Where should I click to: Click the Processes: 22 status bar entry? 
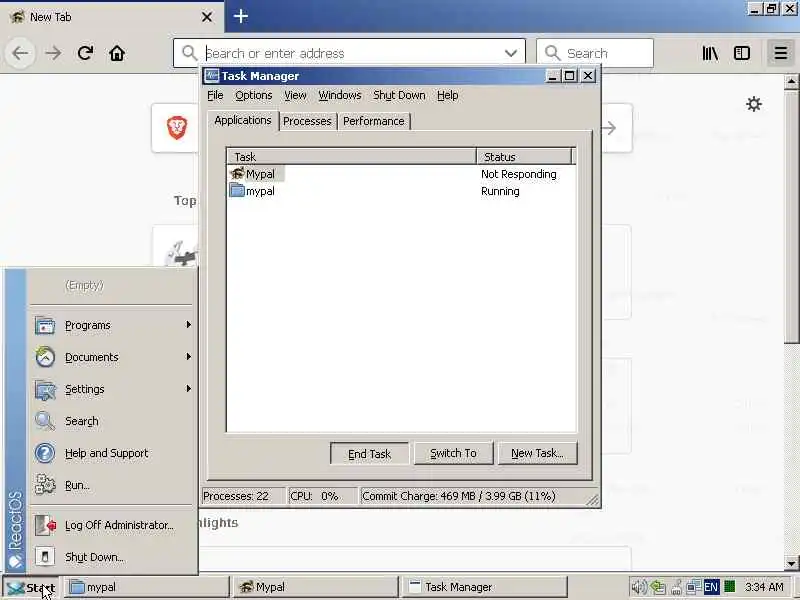coord(243,496)
